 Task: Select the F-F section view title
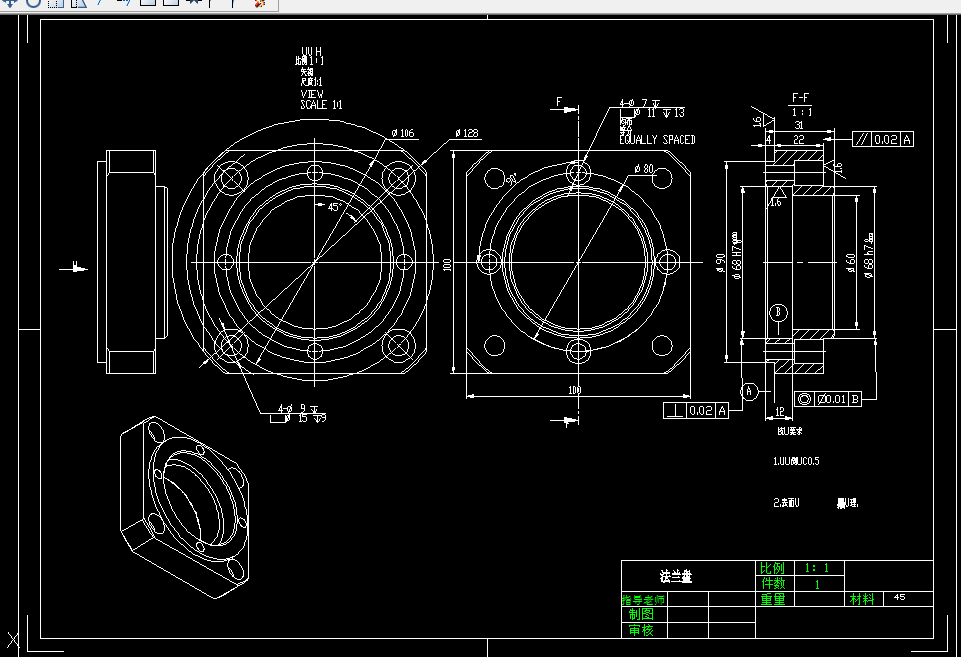tap(800, 97)
